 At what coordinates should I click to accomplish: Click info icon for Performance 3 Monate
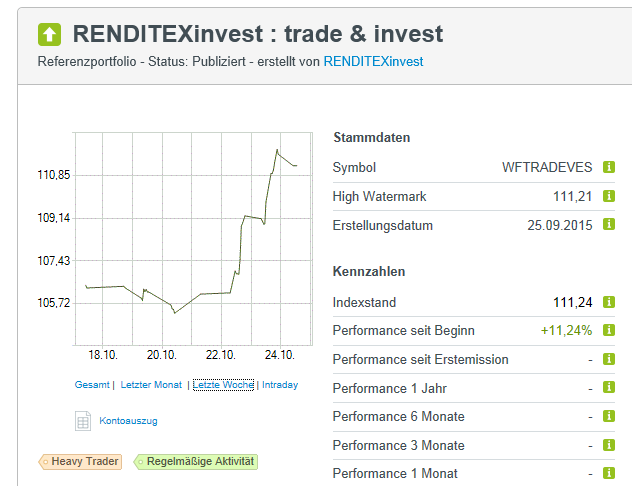(609, 445)
